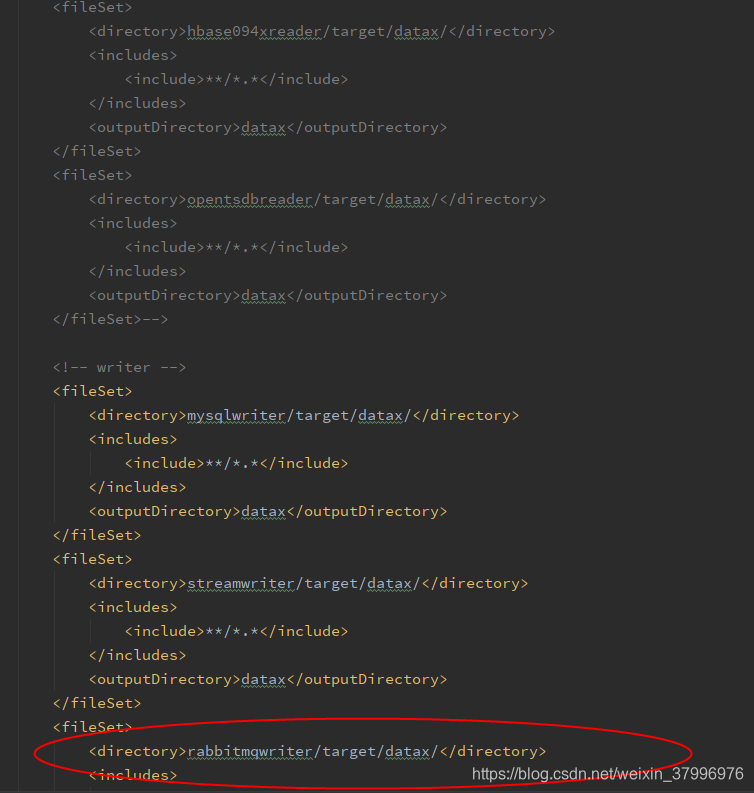The width and height of the screenshot is (754, 793).
Task: Click the </includes> tag in the opentsdbreader block
Action: (x=138, y=271)
